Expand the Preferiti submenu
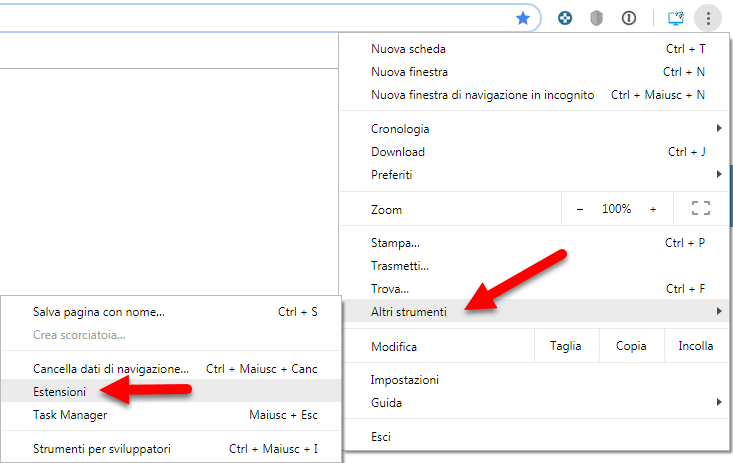This screenshot has height=463, width=733. (534, 174)
